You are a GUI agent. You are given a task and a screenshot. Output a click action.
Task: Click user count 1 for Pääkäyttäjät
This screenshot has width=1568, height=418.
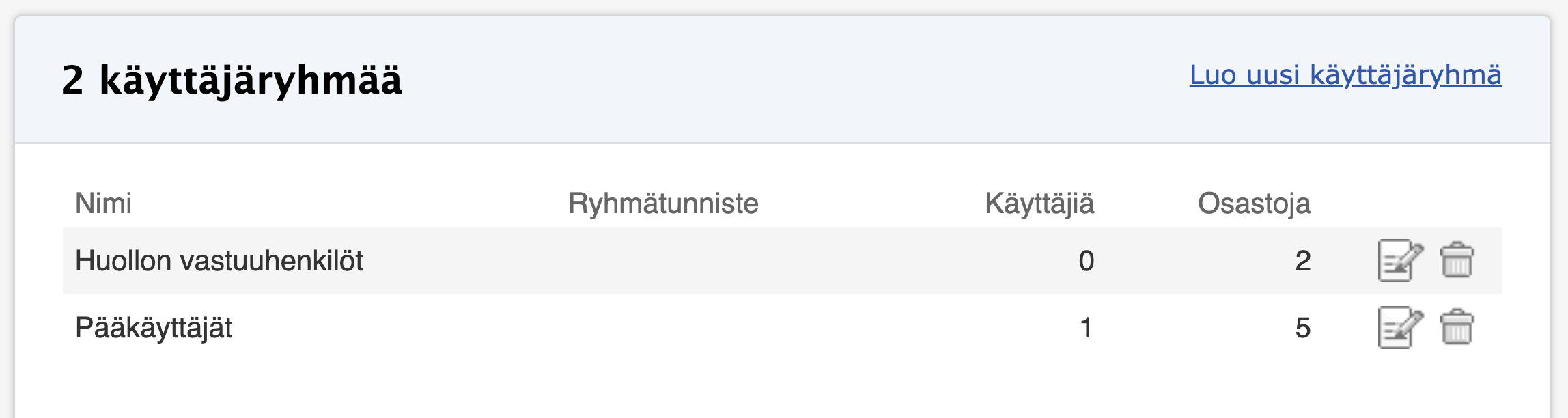click(1087, 328)
